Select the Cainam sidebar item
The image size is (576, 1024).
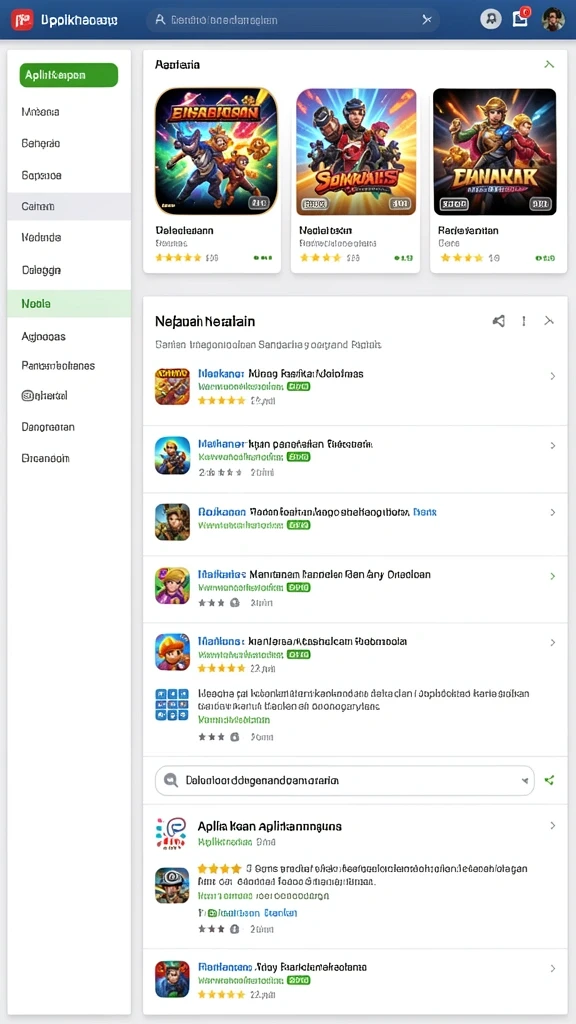pyautogui.click(x=69, y=206)
